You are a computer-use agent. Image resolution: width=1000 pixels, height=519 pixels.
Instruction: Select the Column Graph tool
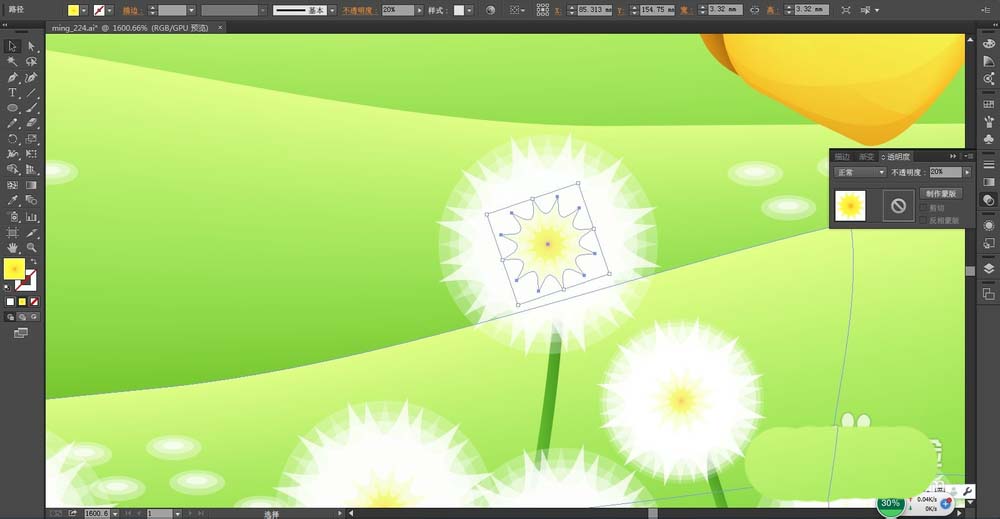[x=31, y=217]
